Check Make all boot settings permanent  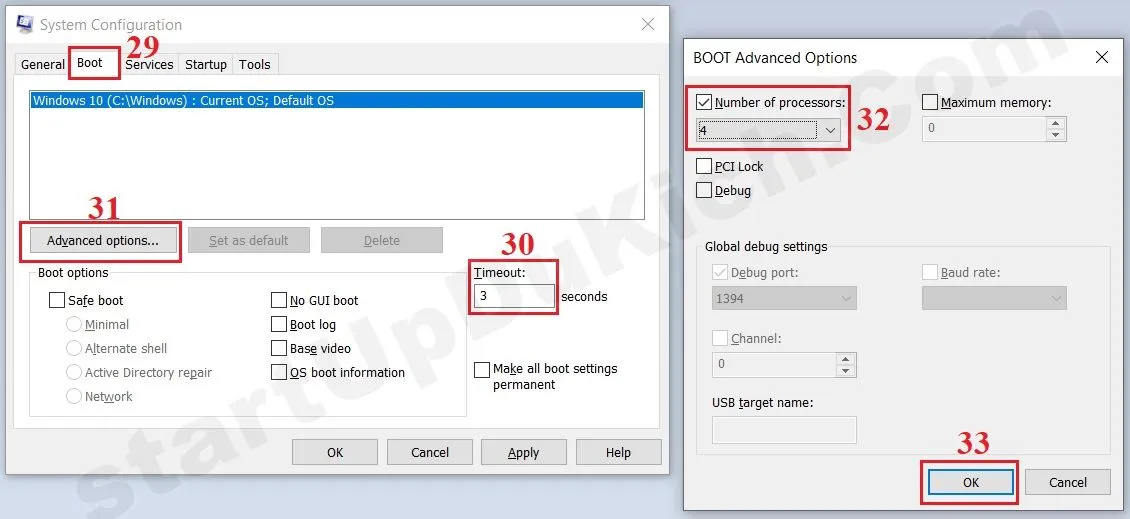(x=482, y=369)
